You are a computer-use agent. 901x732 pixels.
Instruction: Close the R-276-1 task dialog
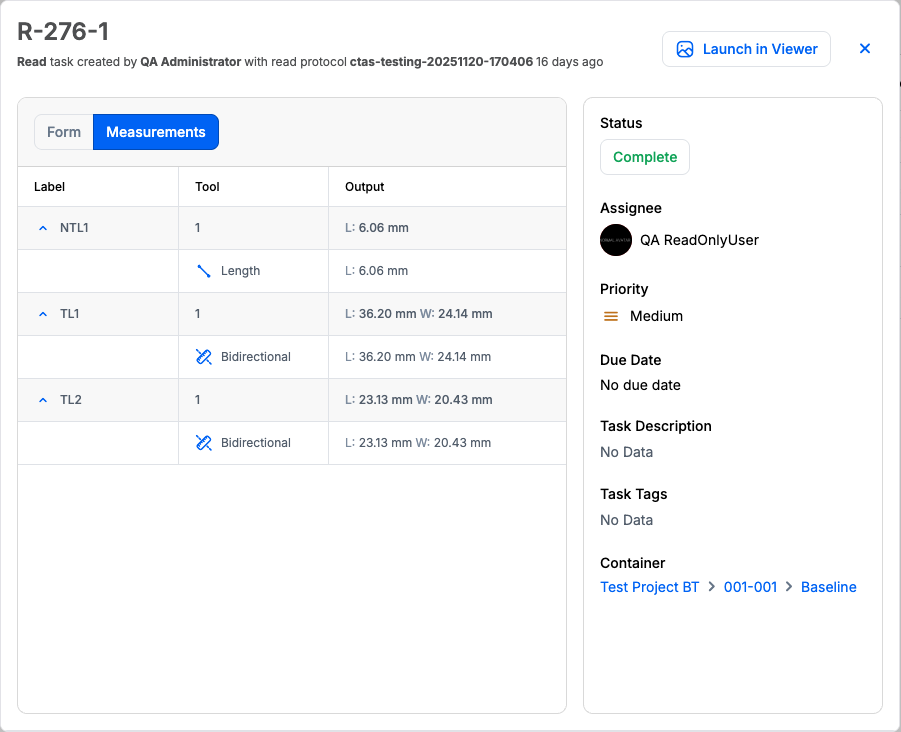(865, 49)
